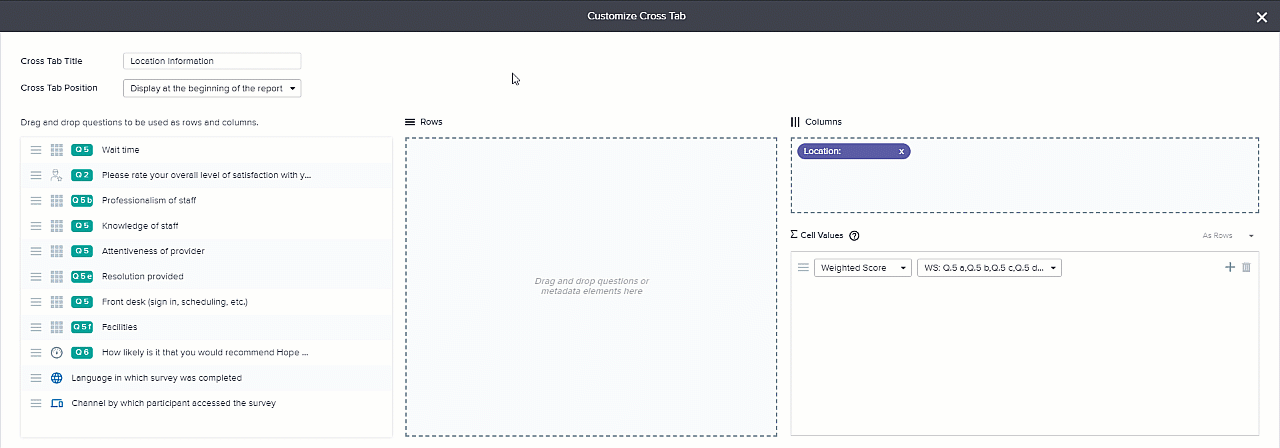Open the Cross Tab Position dropdown
Image resolution: width=1280 pixels, height=448 pixels.
212,88
